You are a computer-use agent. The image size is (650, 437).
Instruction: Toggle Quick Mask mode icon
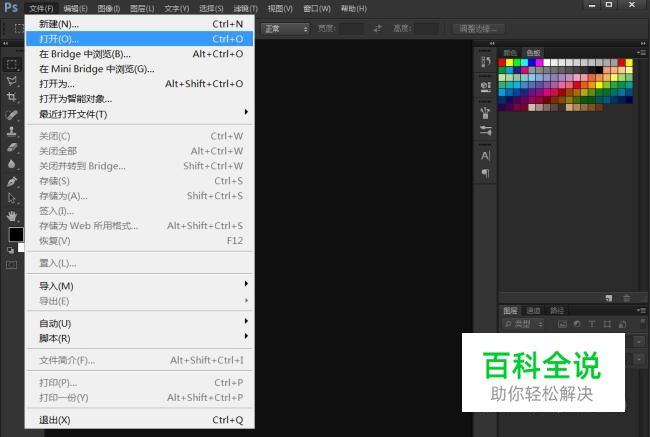(12, 265)
